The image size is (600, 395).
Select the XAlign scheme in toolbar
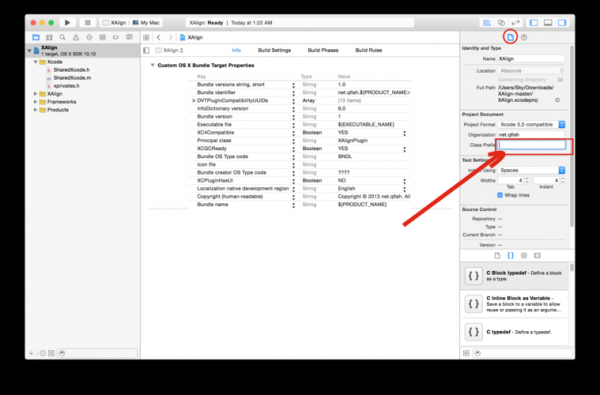(x=114, y=23)
